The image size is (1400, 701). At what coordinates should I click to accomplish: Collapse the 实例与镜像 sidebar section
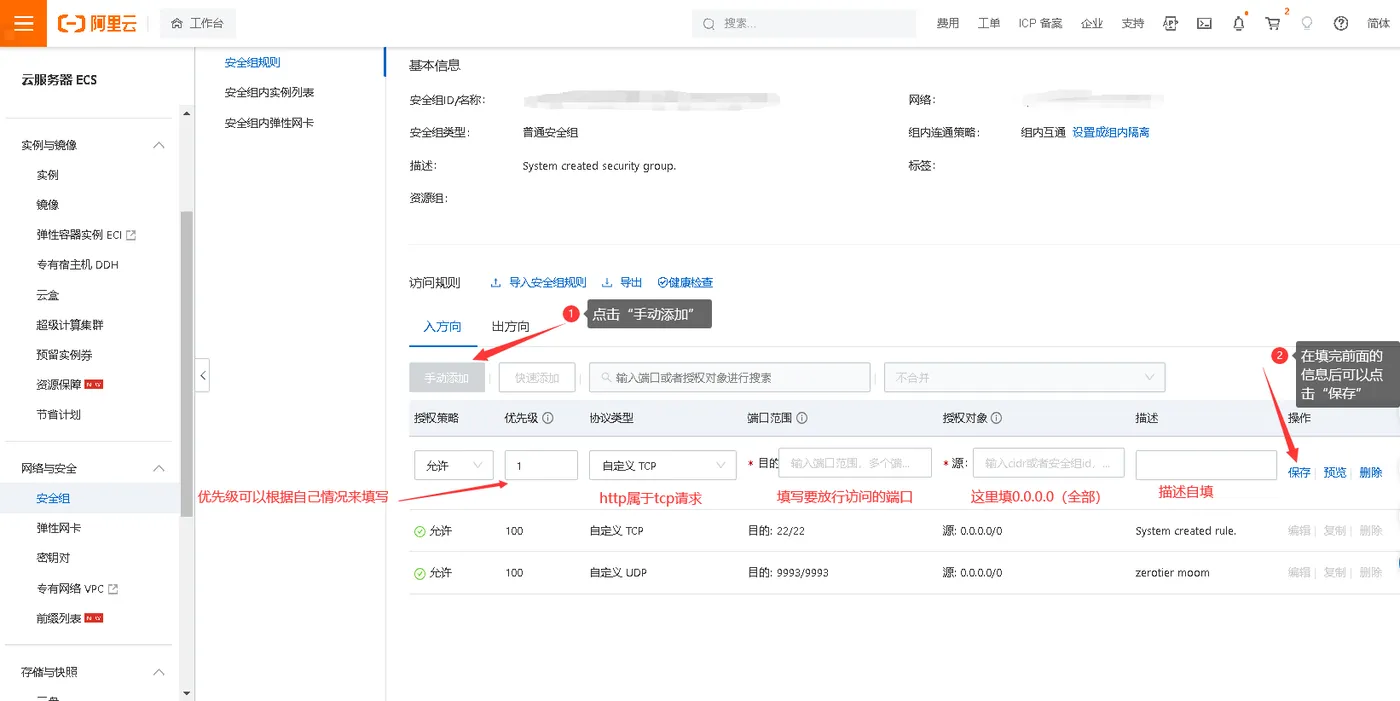coord(158,145)
